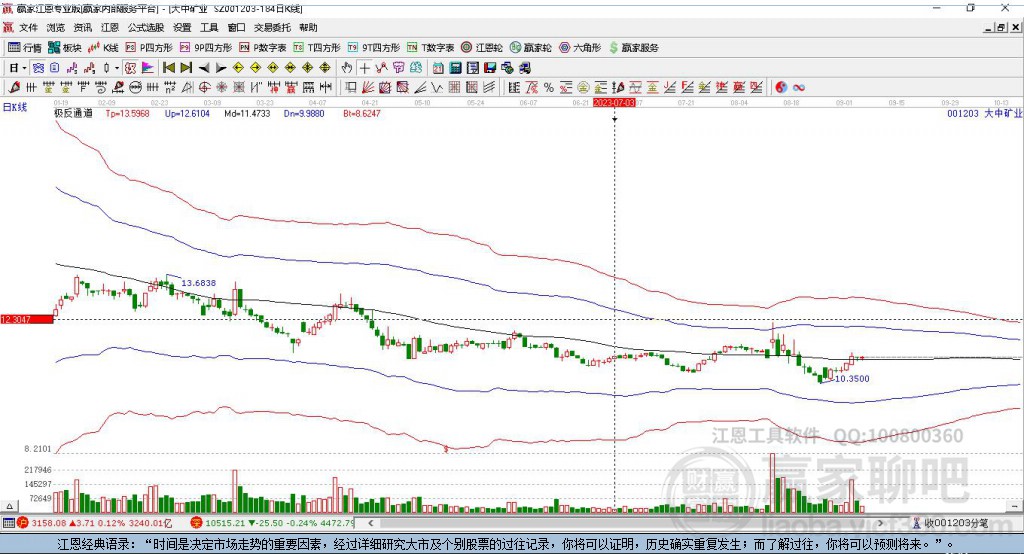Click the 12.3047 red price marker
1024x554 pixels.
click(26, 319)
